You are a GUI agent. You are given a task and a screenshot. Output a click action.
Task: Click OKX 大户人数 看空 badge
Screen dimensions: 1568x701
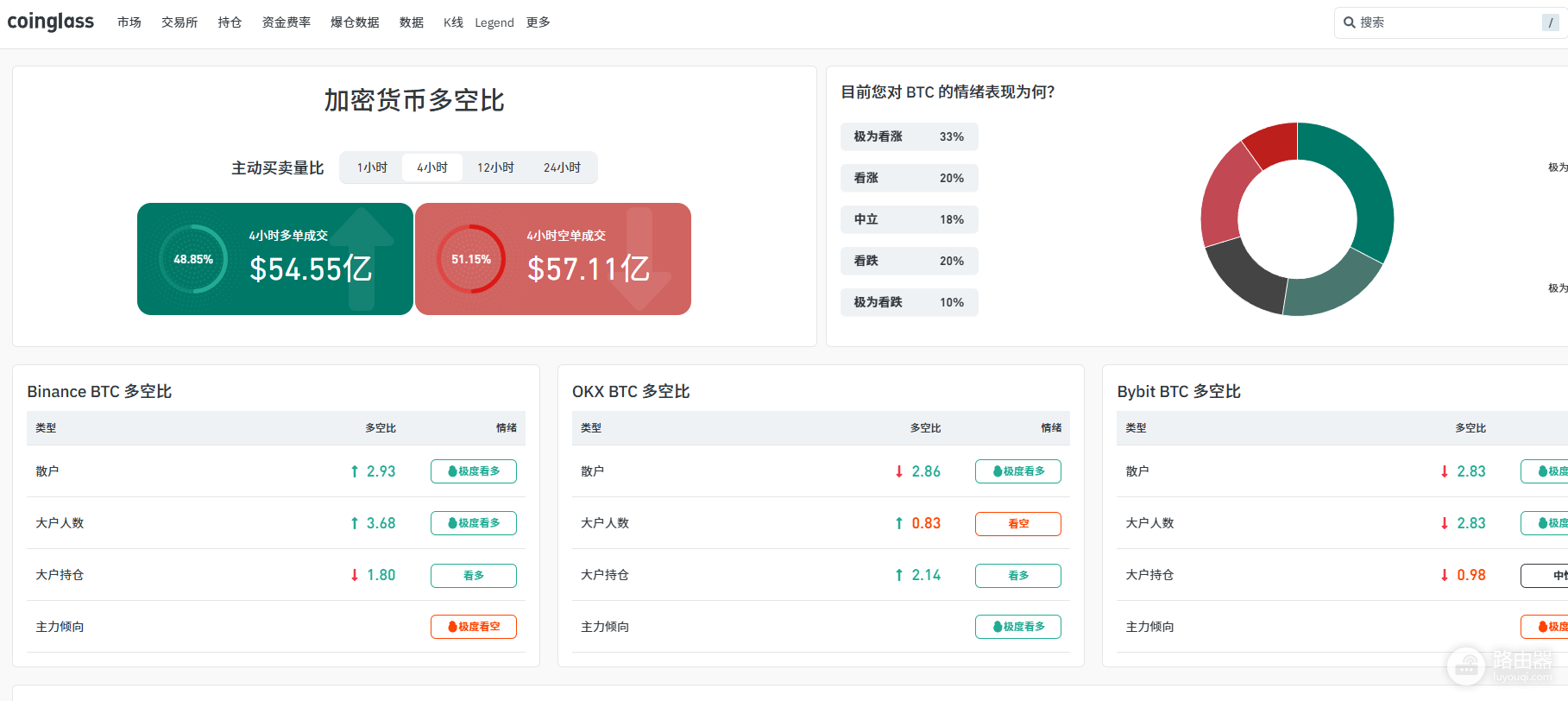click(x=1018, y=523)
